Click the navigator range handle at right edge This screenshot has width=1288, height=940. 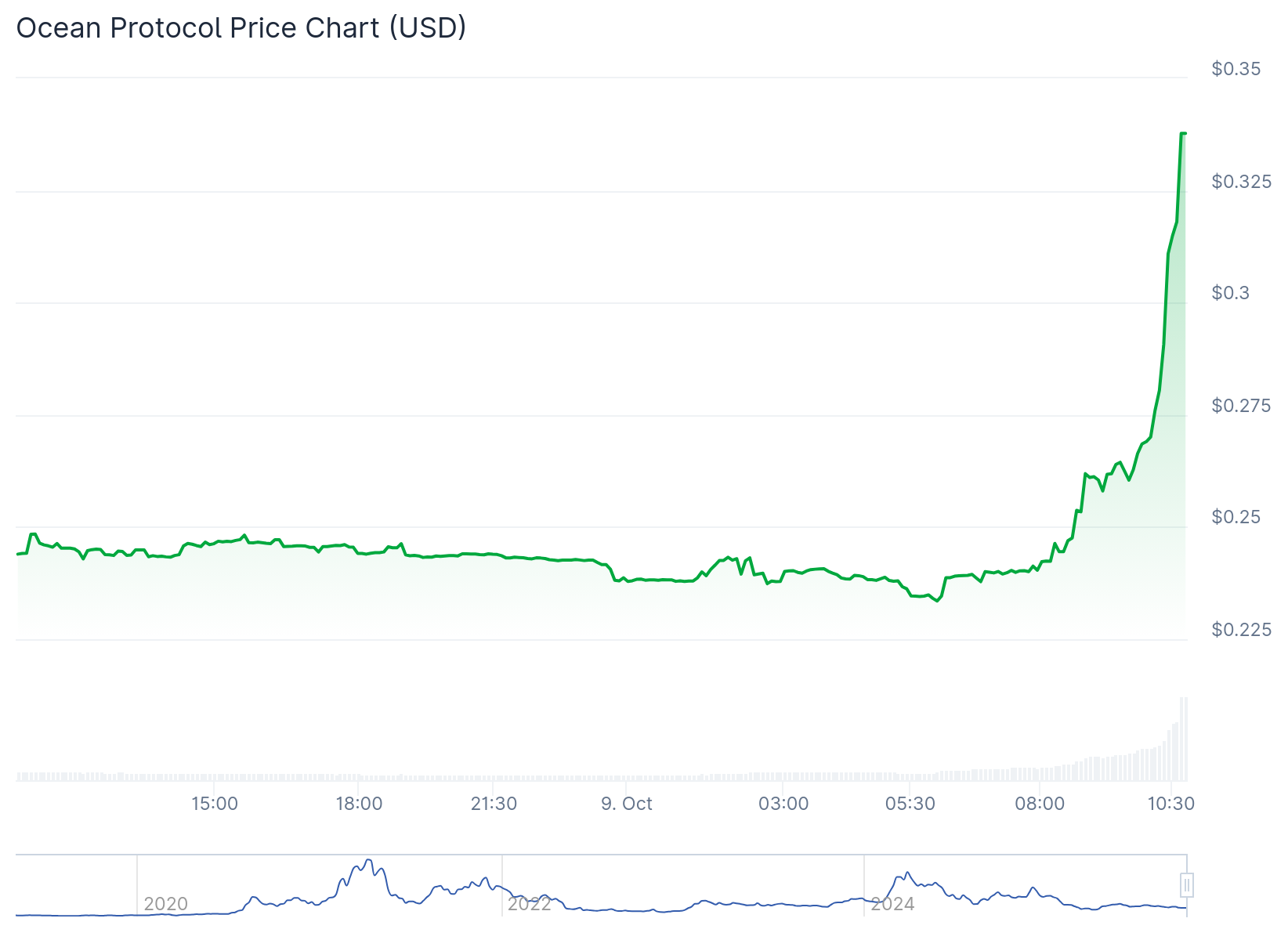coord(1187,885)
